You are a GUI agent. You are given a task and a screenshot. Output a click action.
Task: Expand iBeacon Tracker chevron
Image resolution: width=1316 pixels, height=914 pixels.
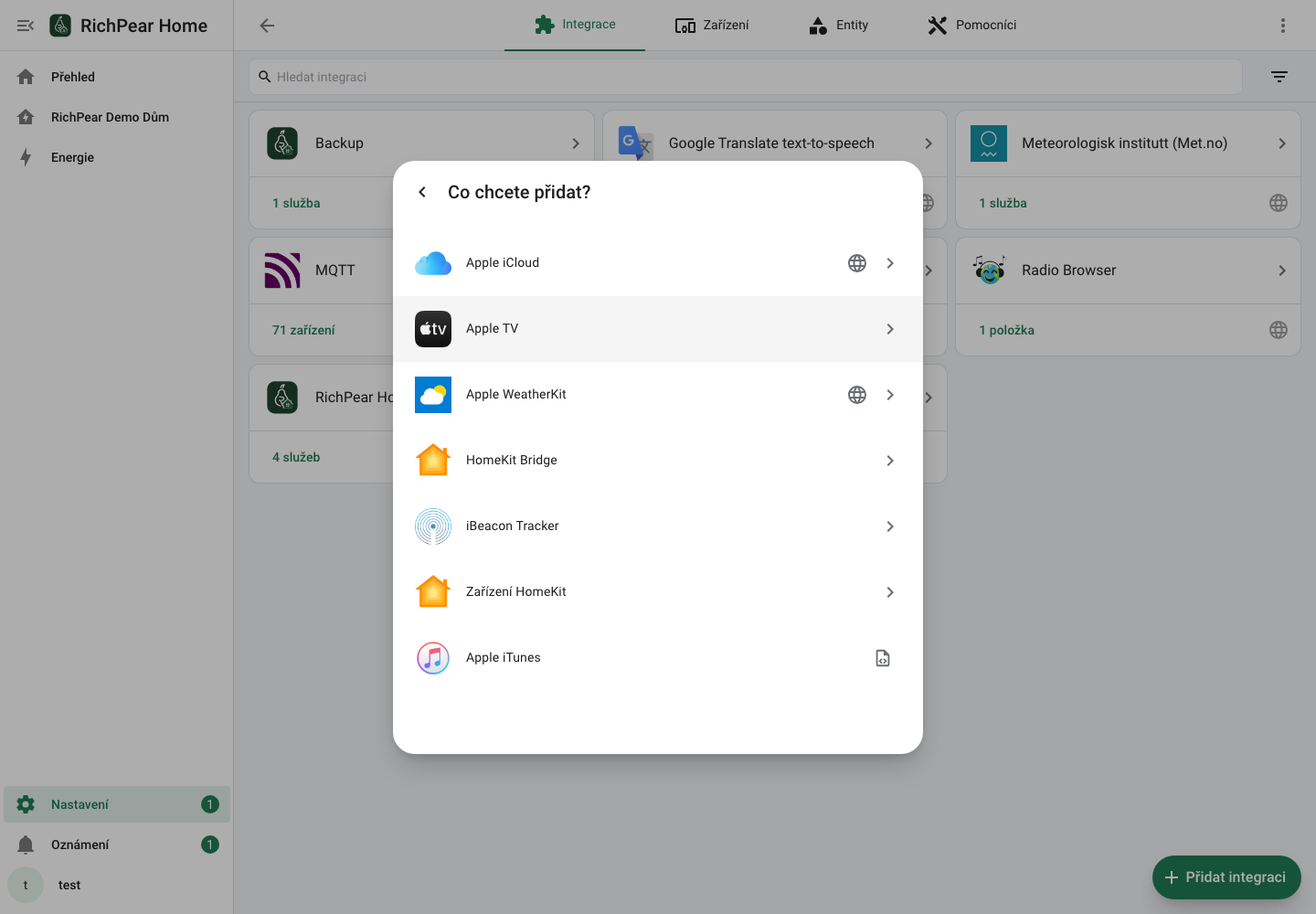(x=890, y=526)
